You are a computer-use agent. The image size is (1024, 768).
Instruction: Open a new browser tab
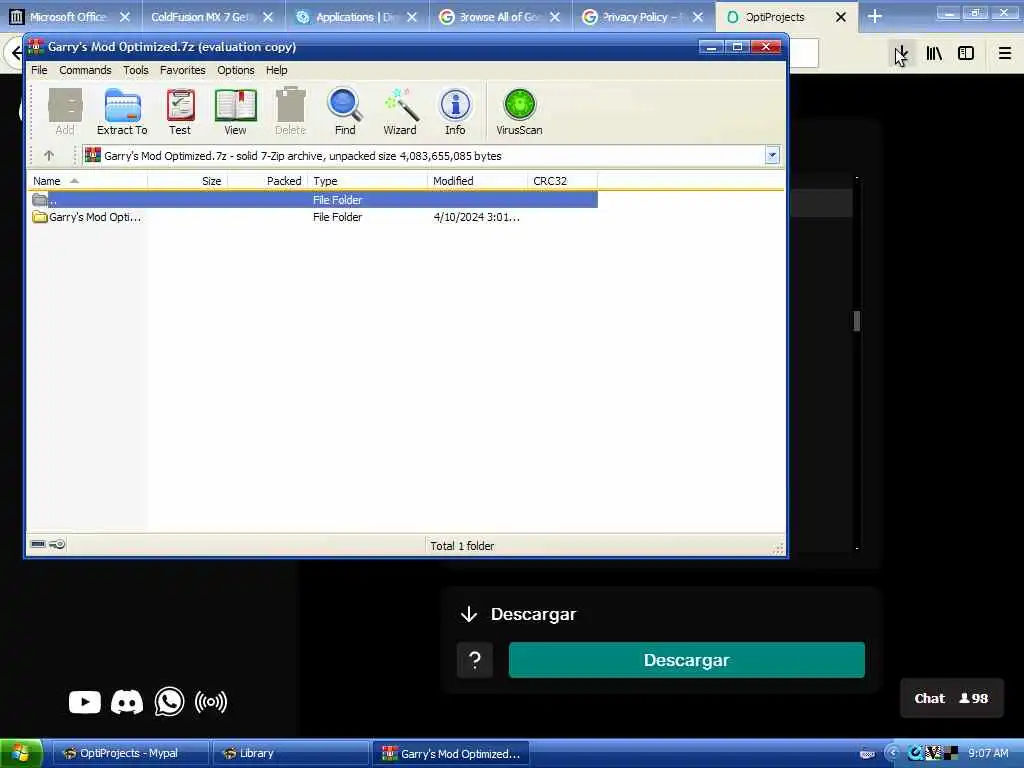[x=875, y=17]
